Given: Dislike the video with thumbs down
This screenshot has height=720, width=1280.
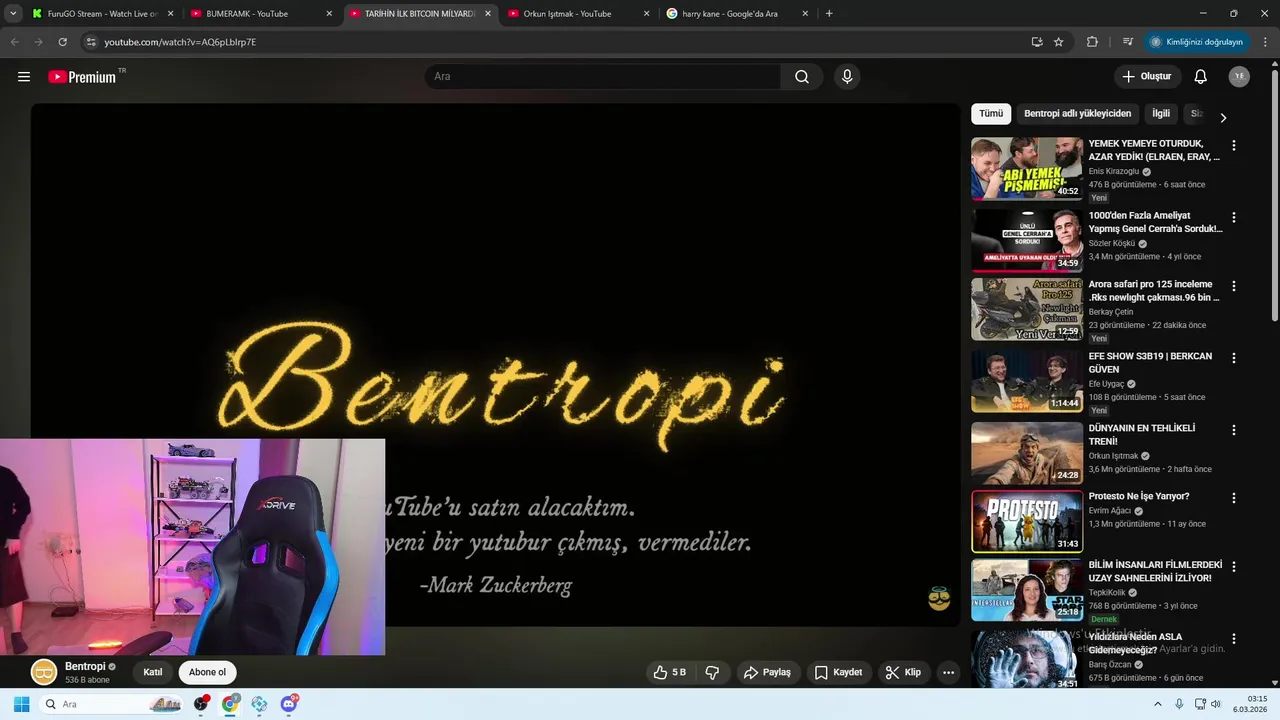Looking at the screenshot, I should 712,673.
